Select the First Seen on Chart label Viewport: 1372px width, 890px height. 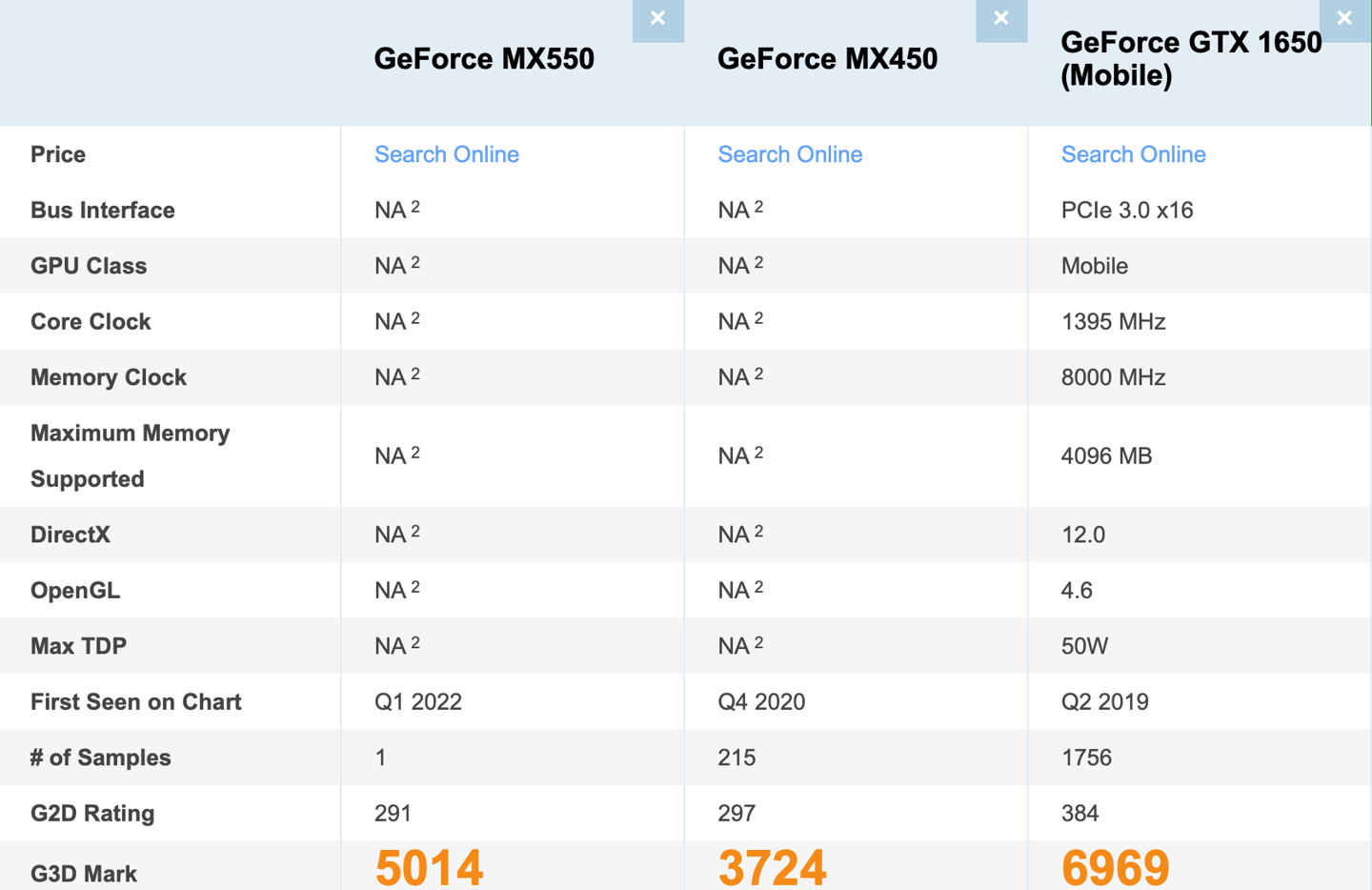pyautogui.click(x=135, y=701)
